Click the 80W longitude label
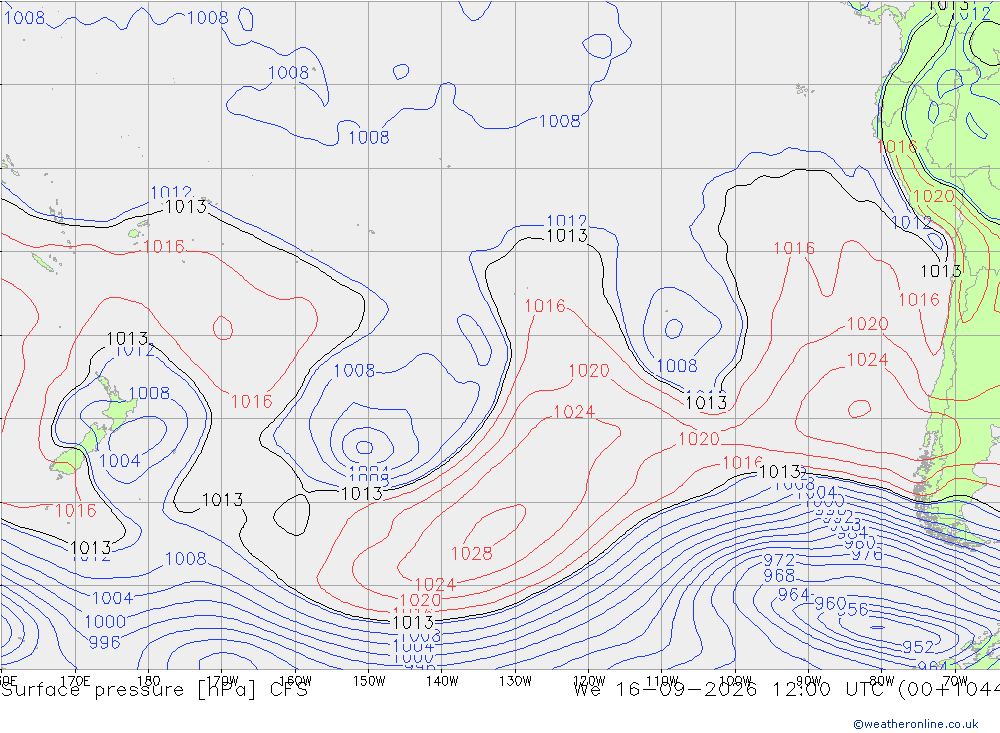Viewport: 1000px width, 733px height. [x=882, y=681]
